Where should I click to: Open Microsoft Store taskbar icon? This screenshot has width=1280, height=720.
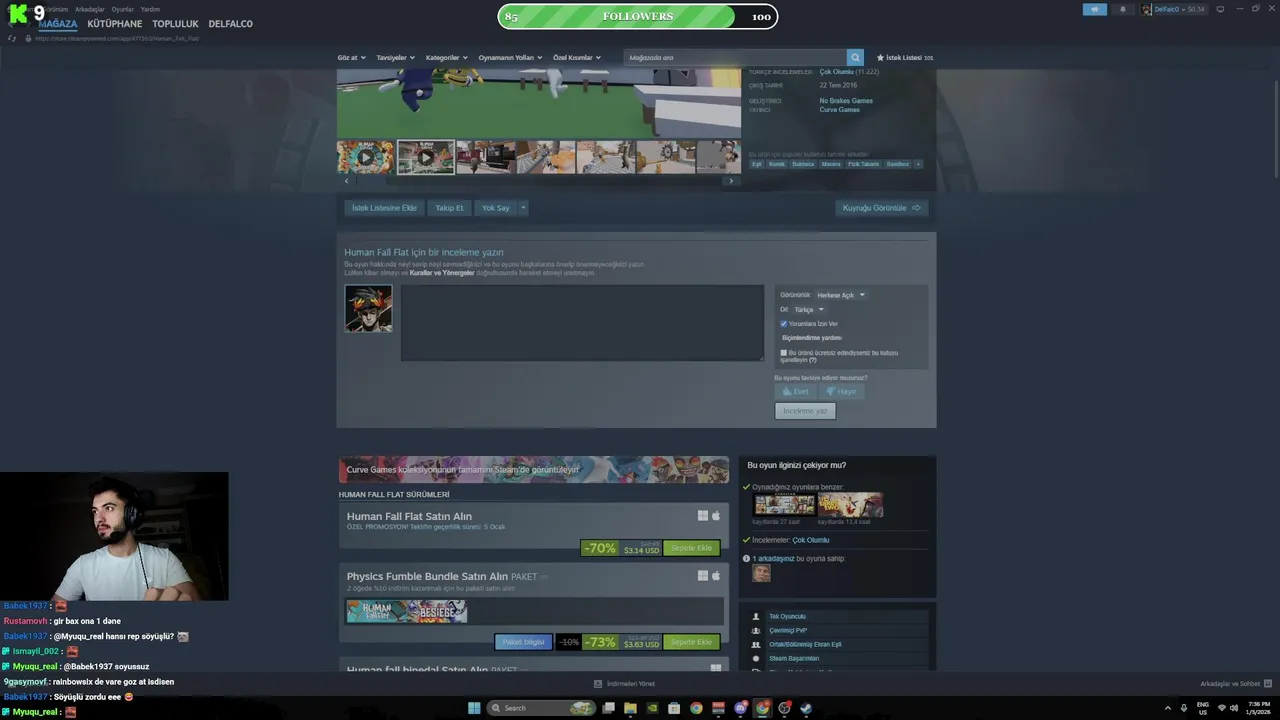click(674, 708)
